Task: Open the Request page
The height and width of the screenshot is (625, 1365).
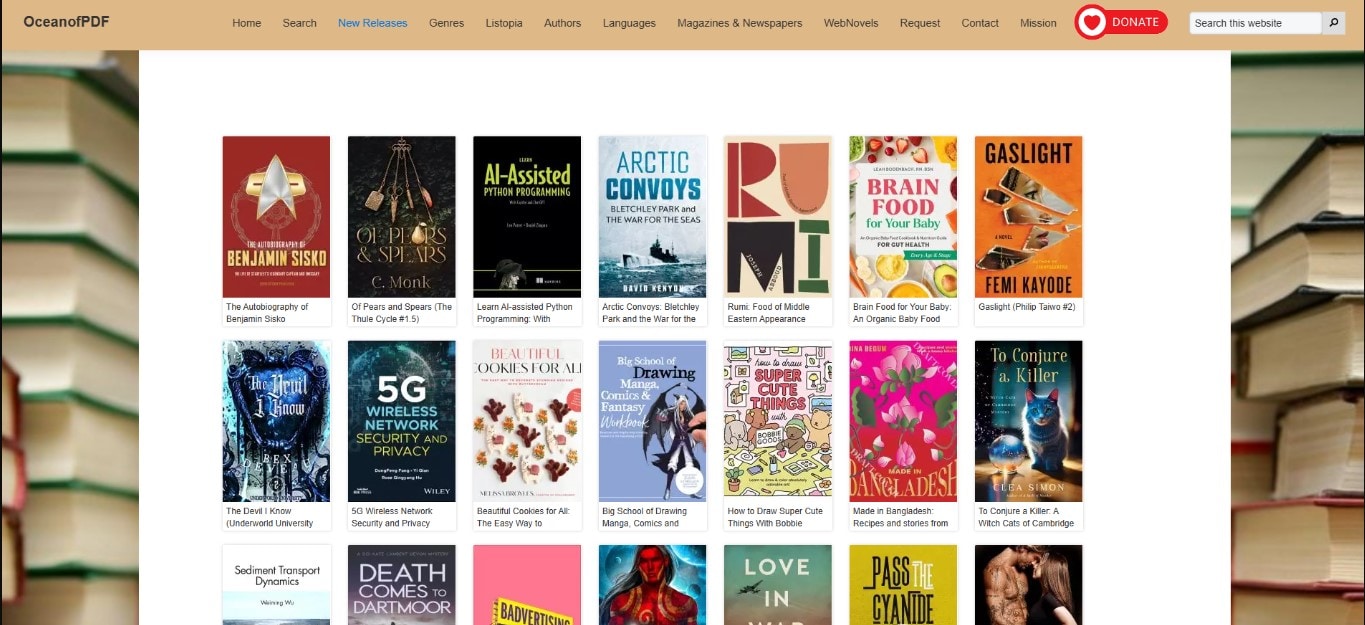Action: point(920,23)
